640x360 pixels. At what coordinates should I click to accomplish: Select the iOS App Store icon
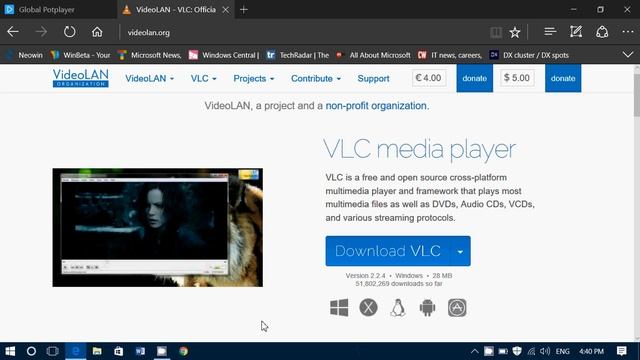(457, 308)
